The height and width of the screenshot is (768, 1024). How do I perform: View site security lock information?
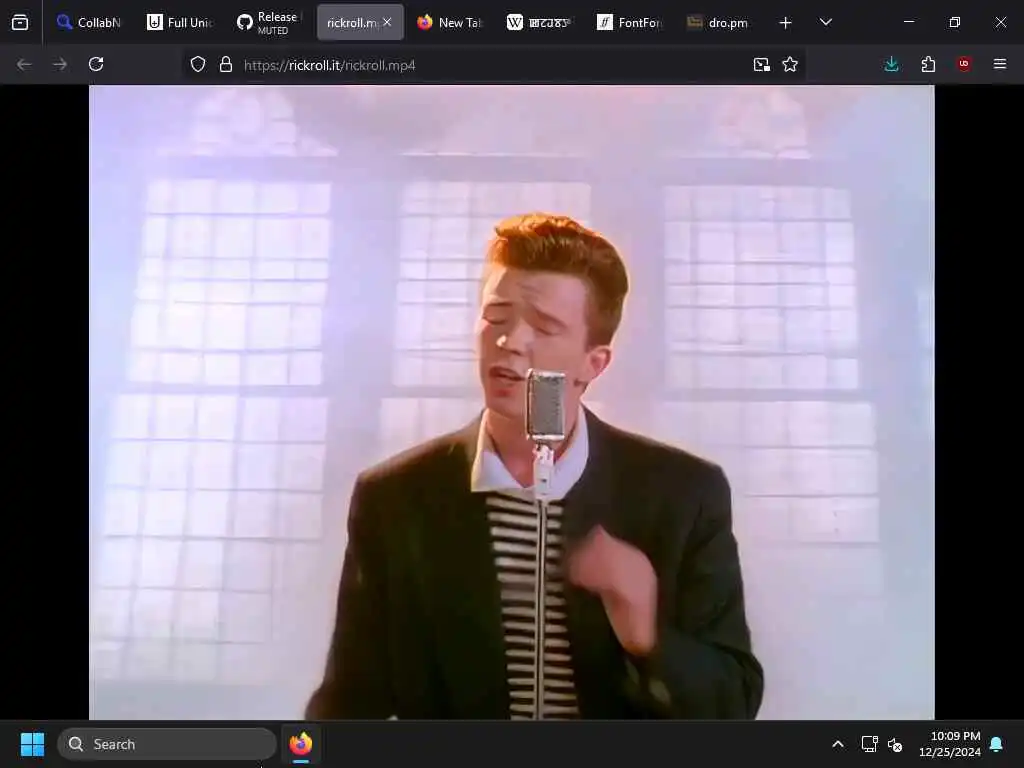(226, 64)
